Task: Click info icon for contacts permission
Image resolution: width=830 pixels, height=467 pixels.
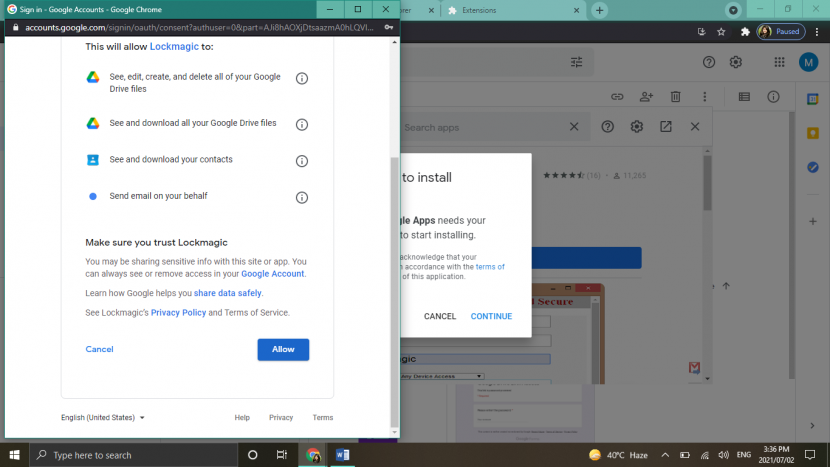Action: coord(302,161)
